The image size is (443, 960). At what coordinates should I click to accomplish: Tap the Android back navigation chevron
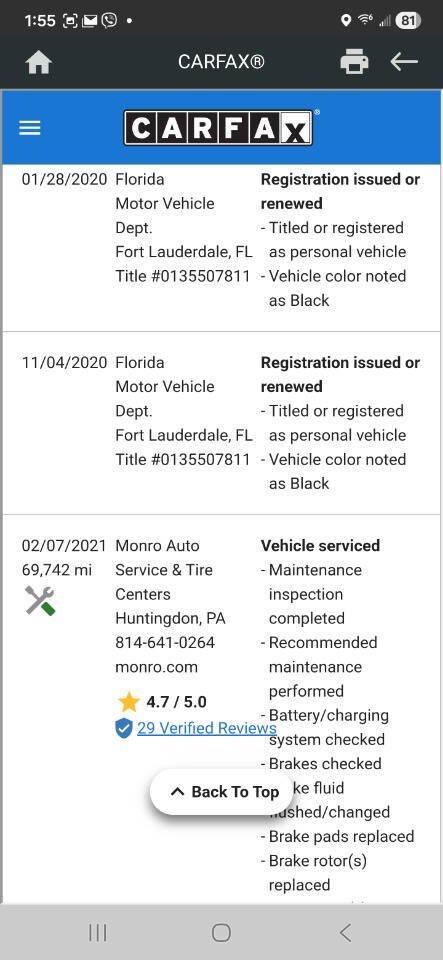345,933
